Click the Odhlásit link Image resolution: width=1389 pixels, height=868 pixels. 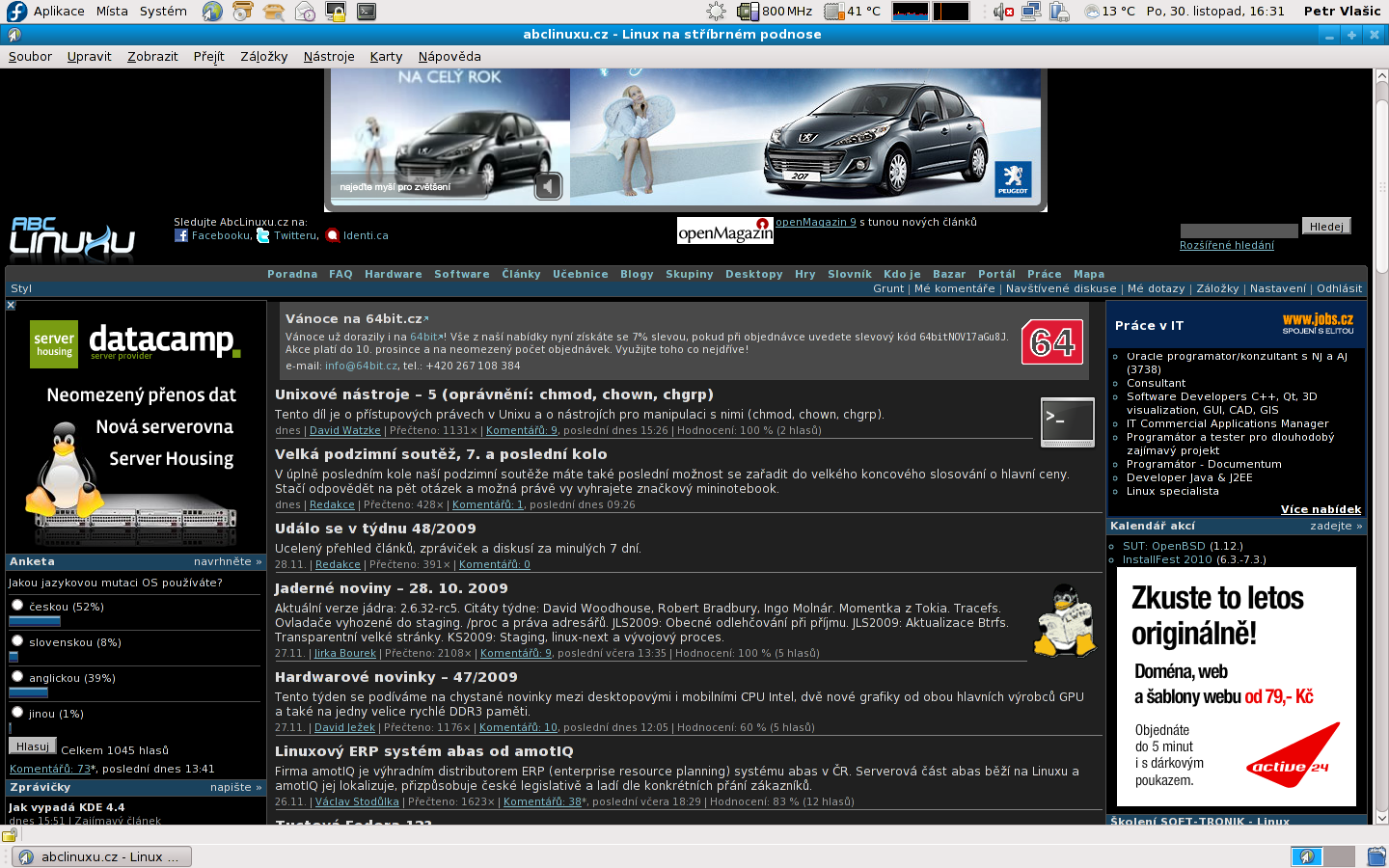1340,288
